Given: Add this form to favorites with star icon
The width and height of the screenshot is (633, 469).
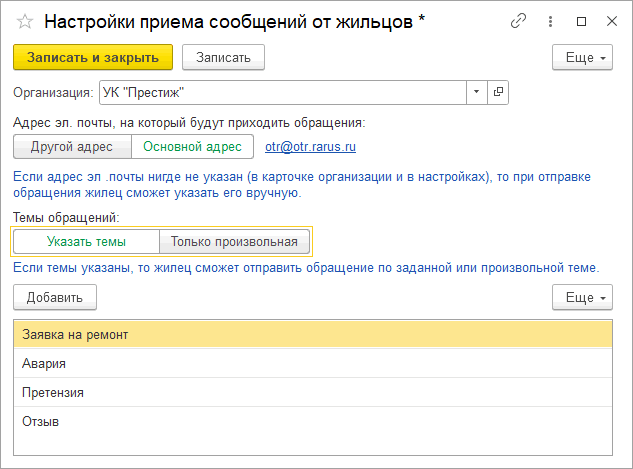Looking at the screenshot, I should click(25, 22).
